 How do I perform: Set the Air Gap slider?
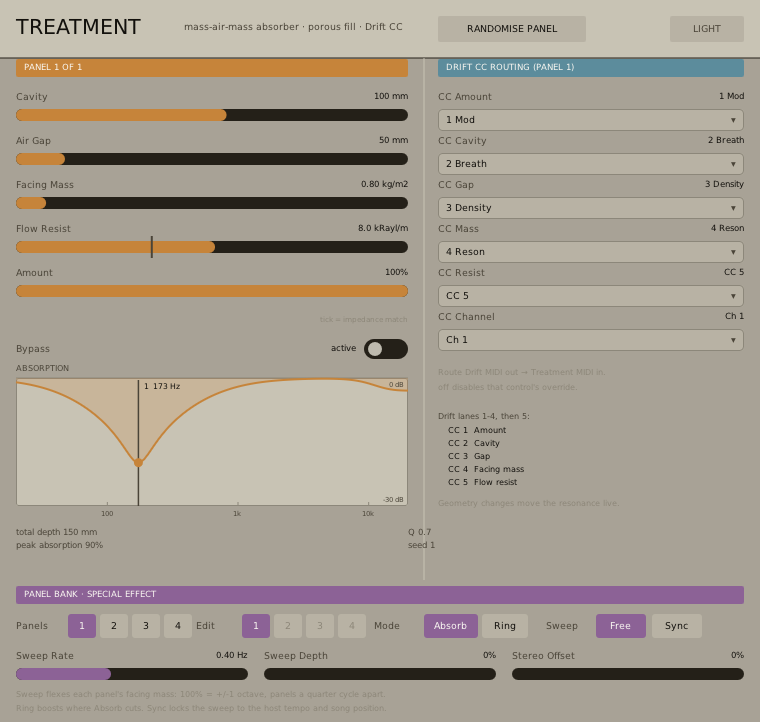pyautogui.click(x=212, y=159)
